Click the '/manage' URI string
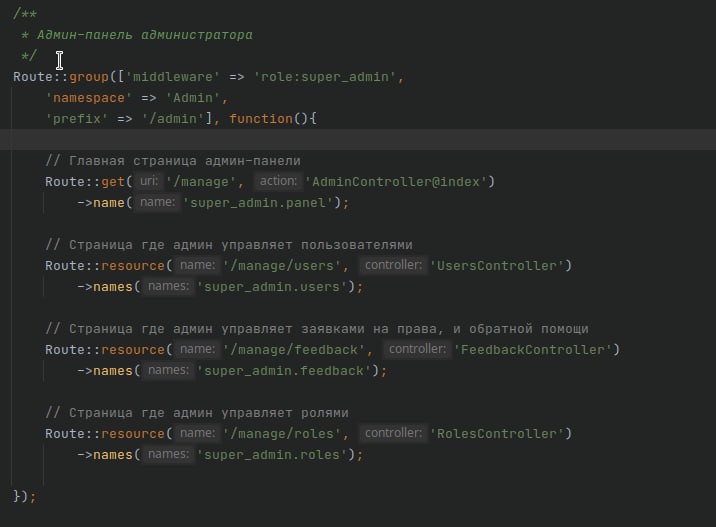Image resolution: width=716 pixels, height=527 pixels. (201, 182)
